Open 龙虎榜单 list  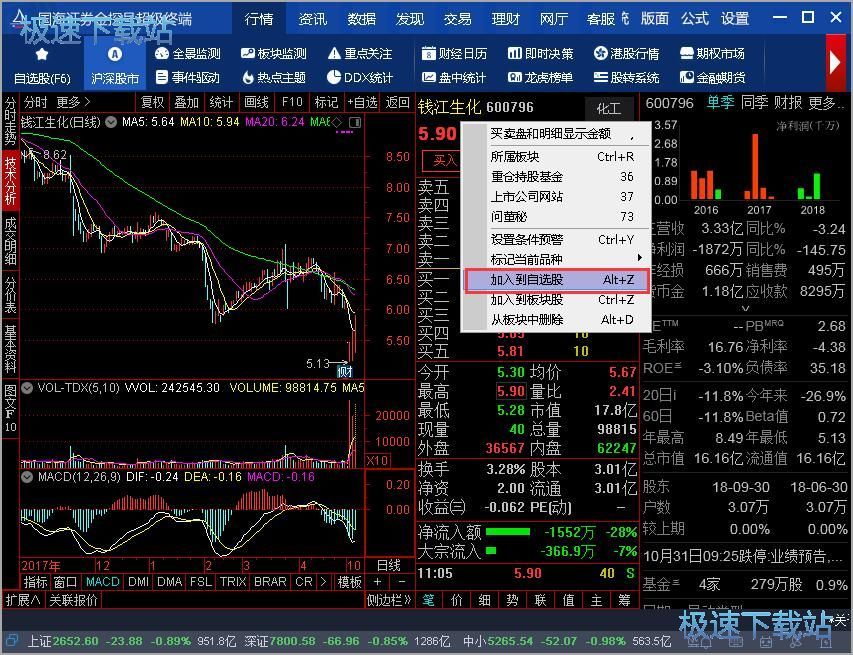pos(540,77)
